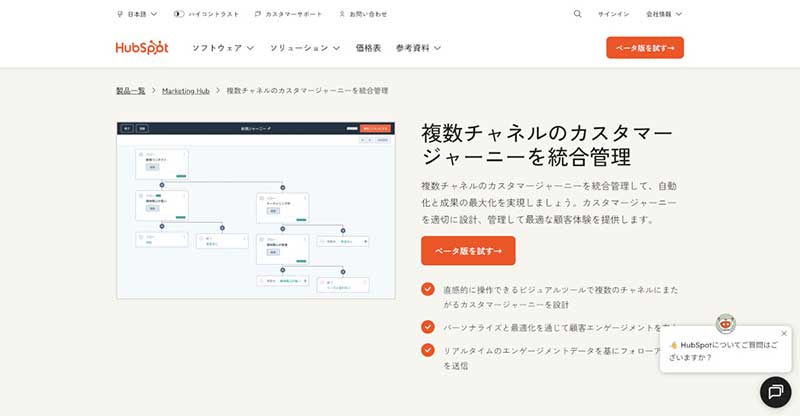Open the 価格表 menu item
The height and width of the screenshot is (416, 800).
pyautogui.click(x=368, y=48)
